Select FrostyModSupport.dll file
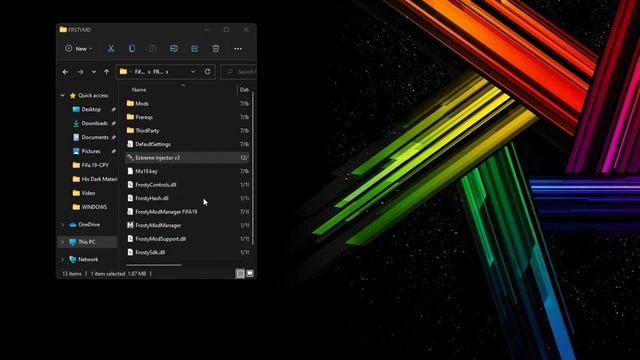The height and width of the screenshot is (360, 640). point(161,239)
